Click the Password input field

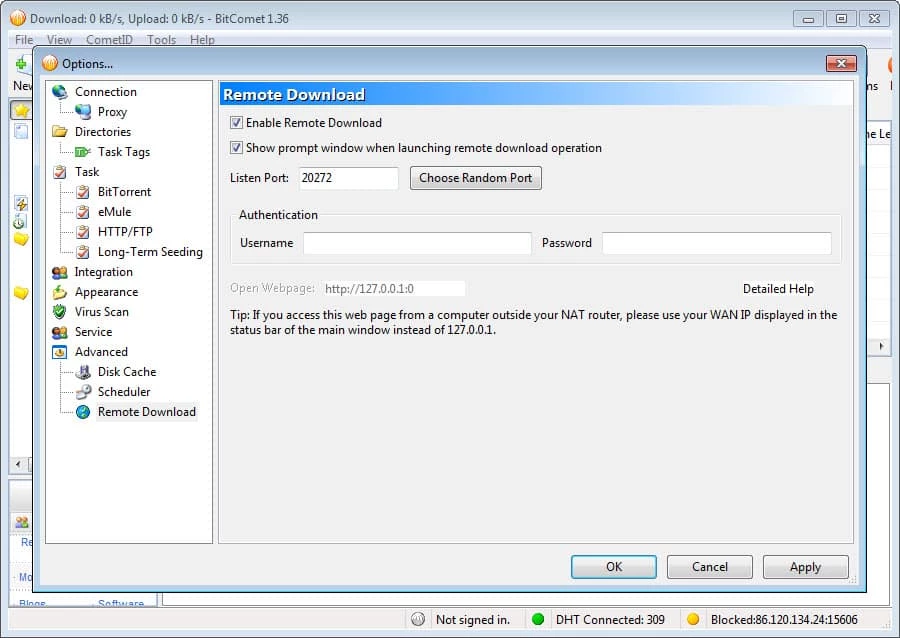tap(716, 243)
